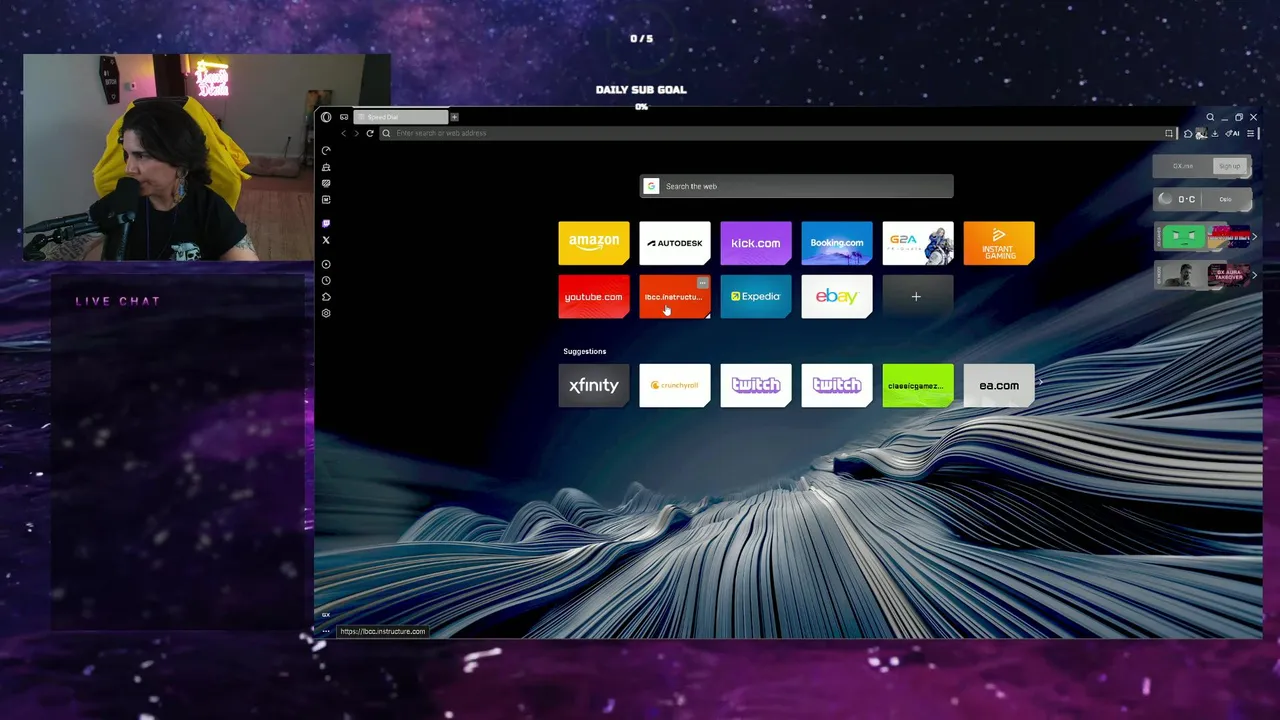Go forward with the forward arrow

point(356,133)
